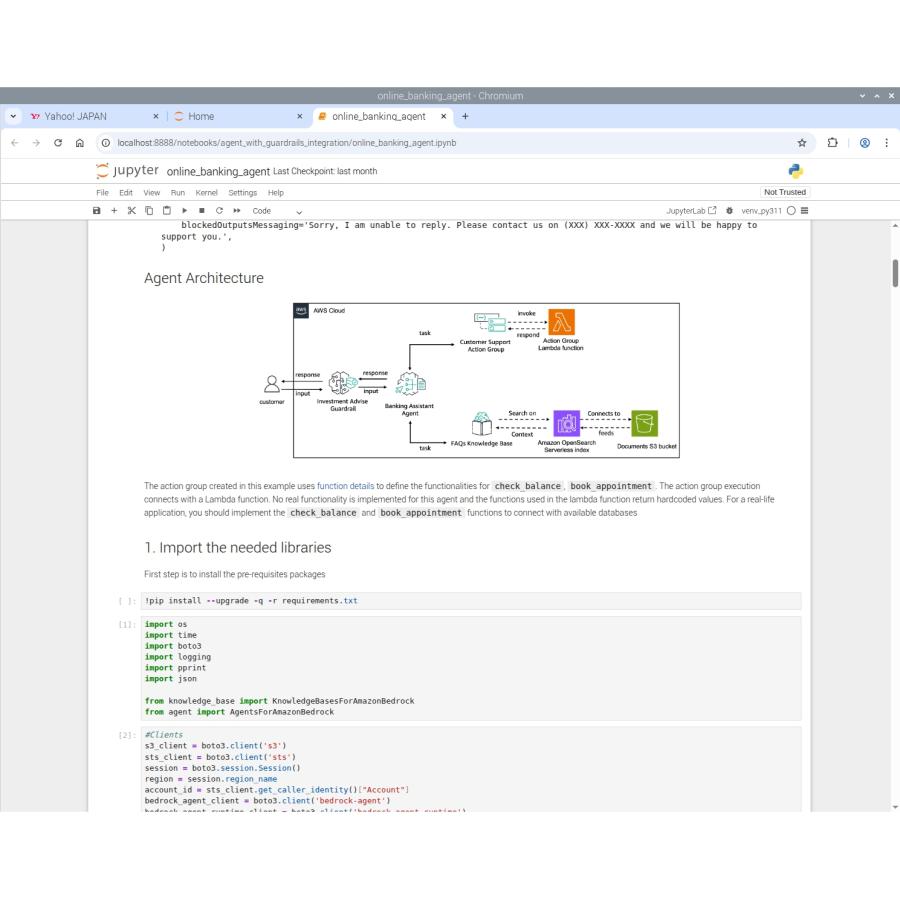Restart kernel and run all cells
Screen dimensions: 900x900
coord(236,211)
